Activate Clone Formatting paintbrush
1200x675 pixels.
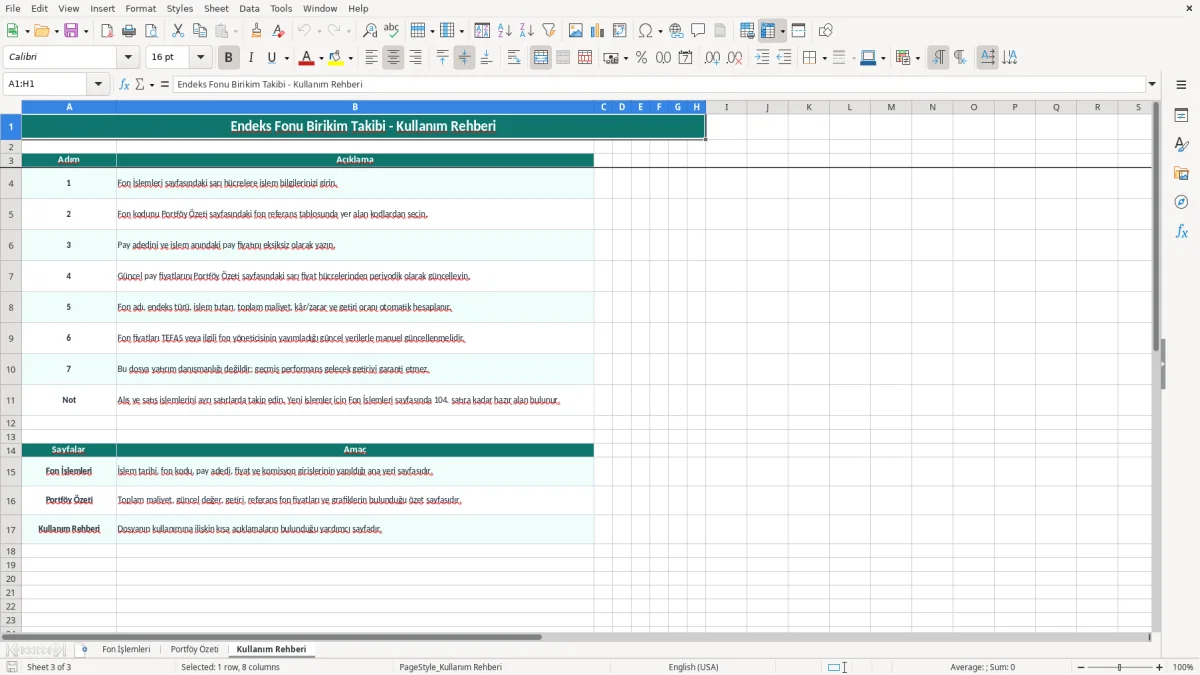point(257,31)
